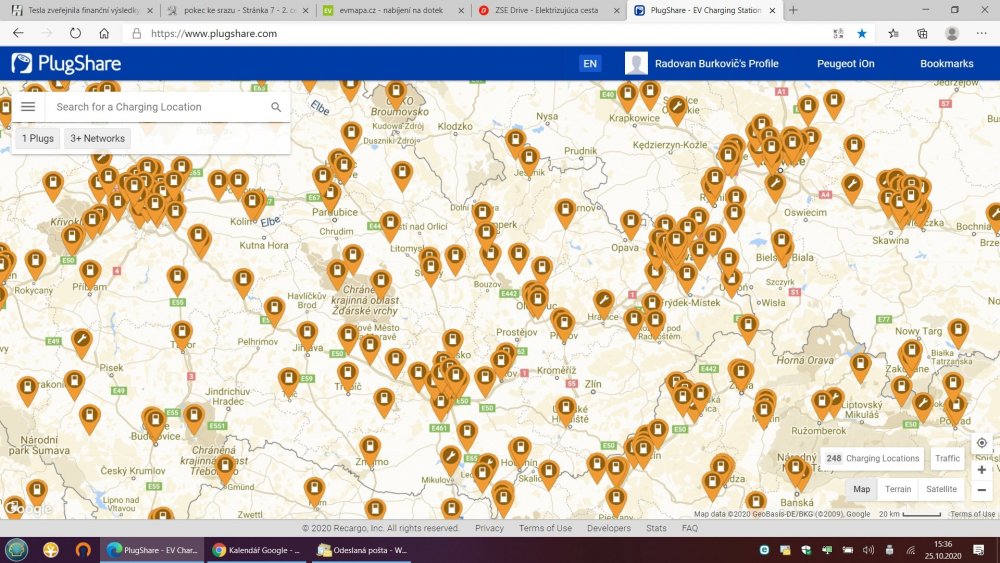Switch to Terrain view
Image resolution: width=1000 pixels, height=563 pixels.
tap(898, 489)
